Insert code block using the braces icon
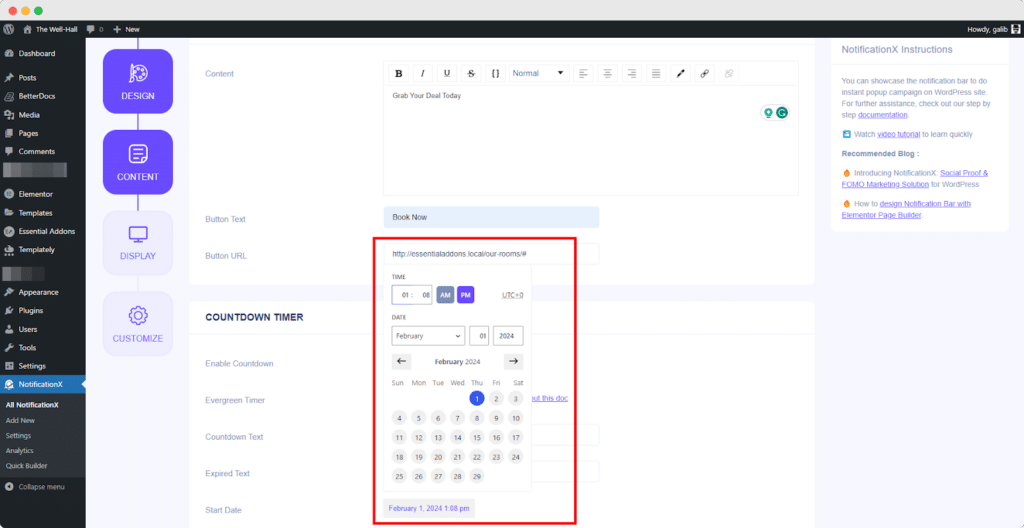1024x528 pixels. [495, 74]
